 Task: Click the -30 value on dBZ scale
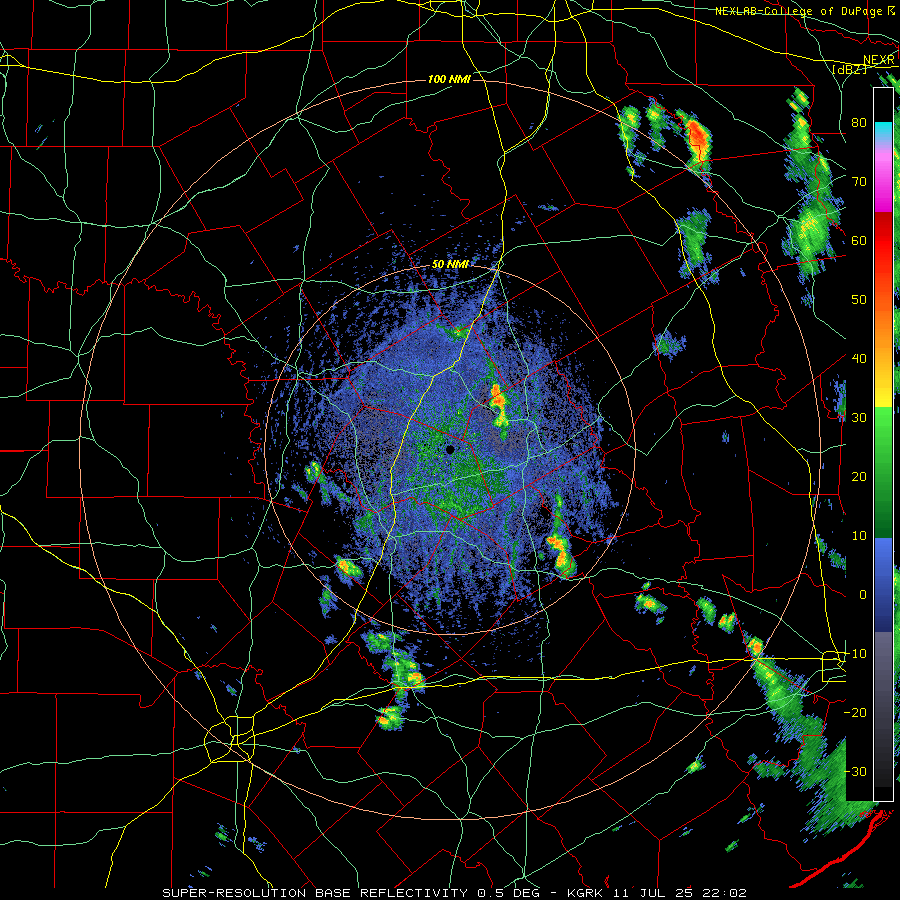point(855,771)
